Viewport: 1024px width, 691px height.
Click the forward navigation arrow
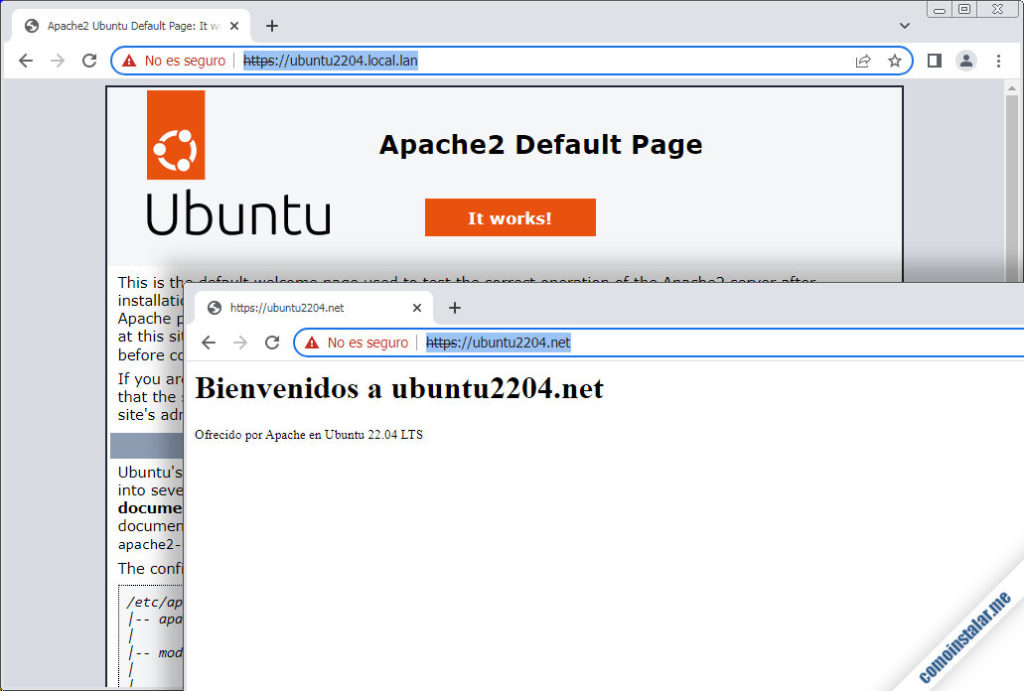[57, 60]
